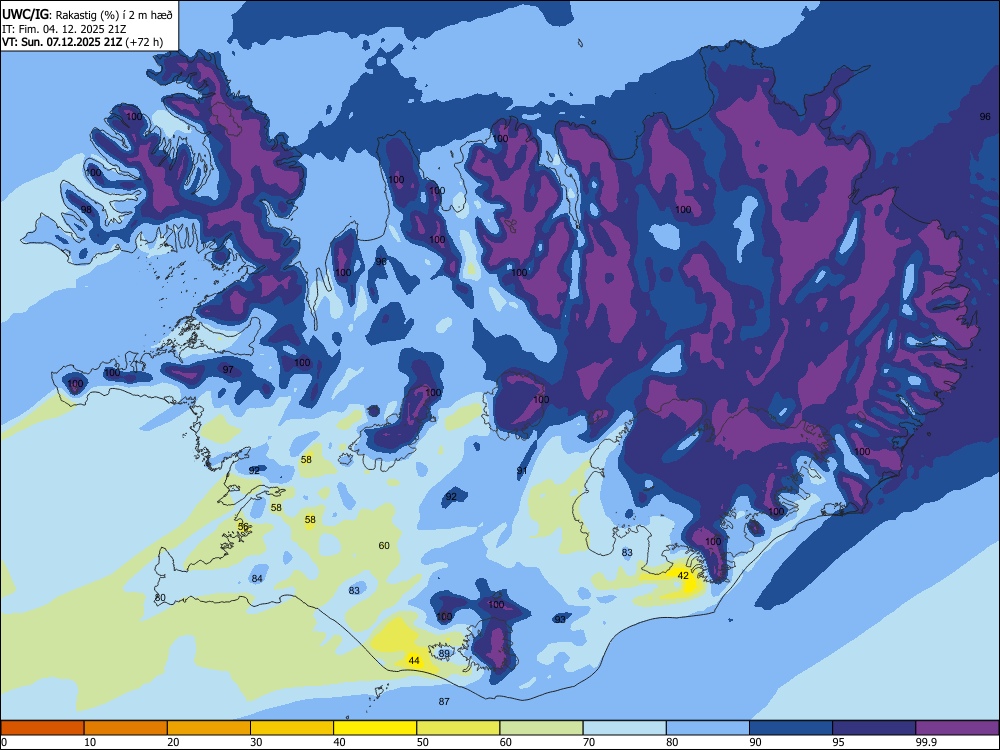Select the pale yellow 50–60 legend swatch
This screenshot has width=1000, height=750.
tap(458, 728)
